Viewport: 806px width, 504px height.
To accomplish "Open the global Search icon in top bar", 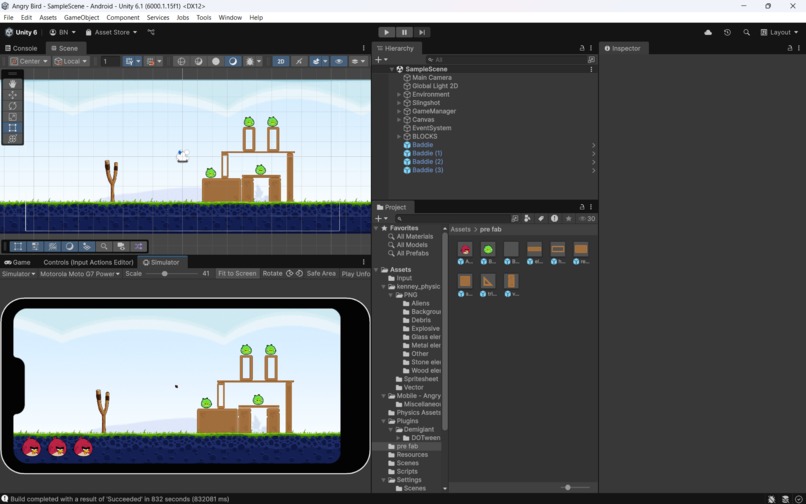I will (x=746, y=32).
